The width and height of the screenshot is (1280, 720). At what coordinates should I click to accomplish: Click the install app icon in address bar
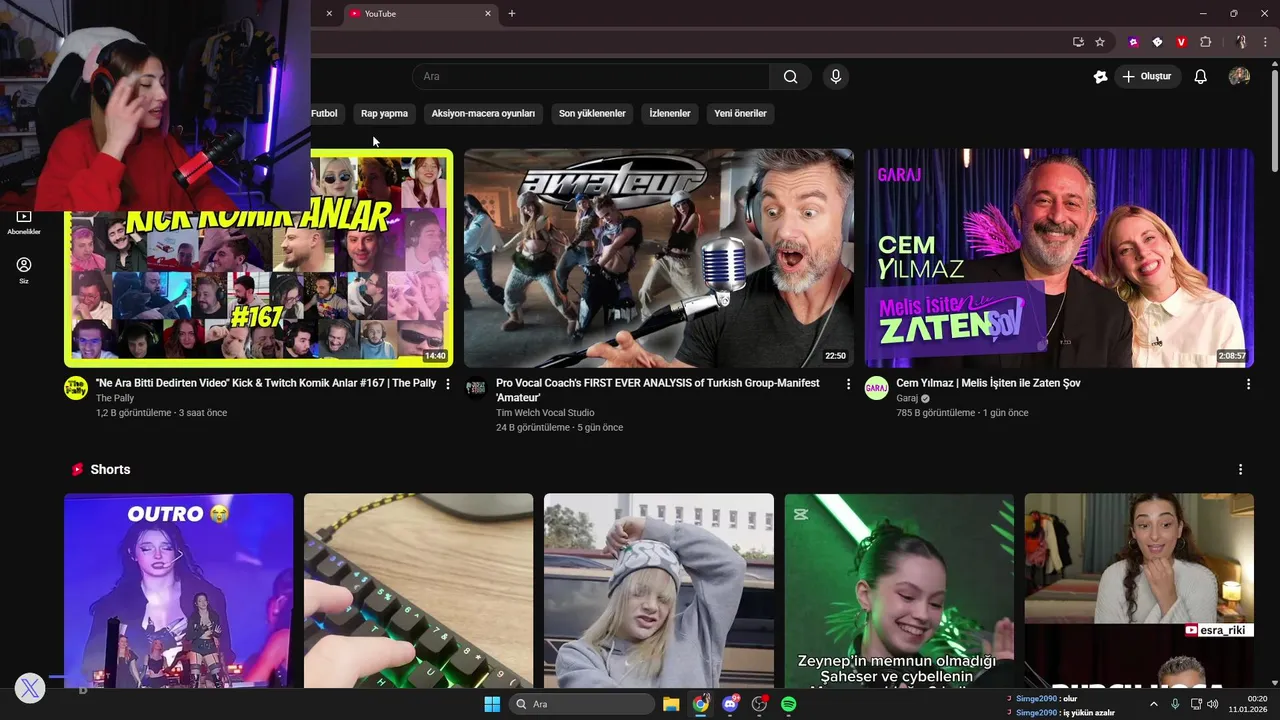pyautogui.click(x=1078, y=42)
